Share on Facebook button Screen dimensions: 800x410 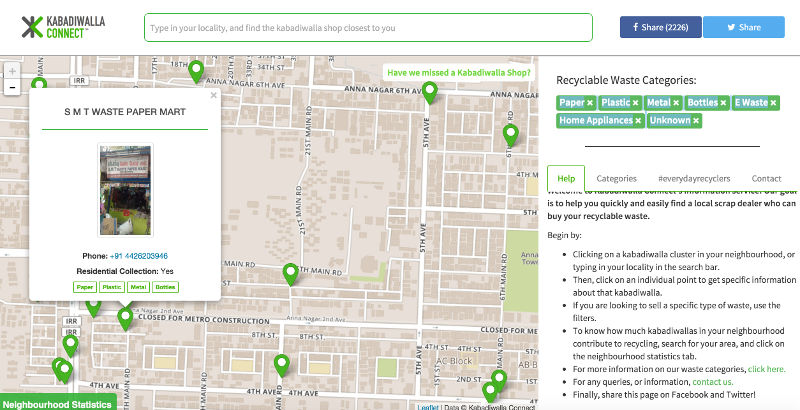point(661,27)
